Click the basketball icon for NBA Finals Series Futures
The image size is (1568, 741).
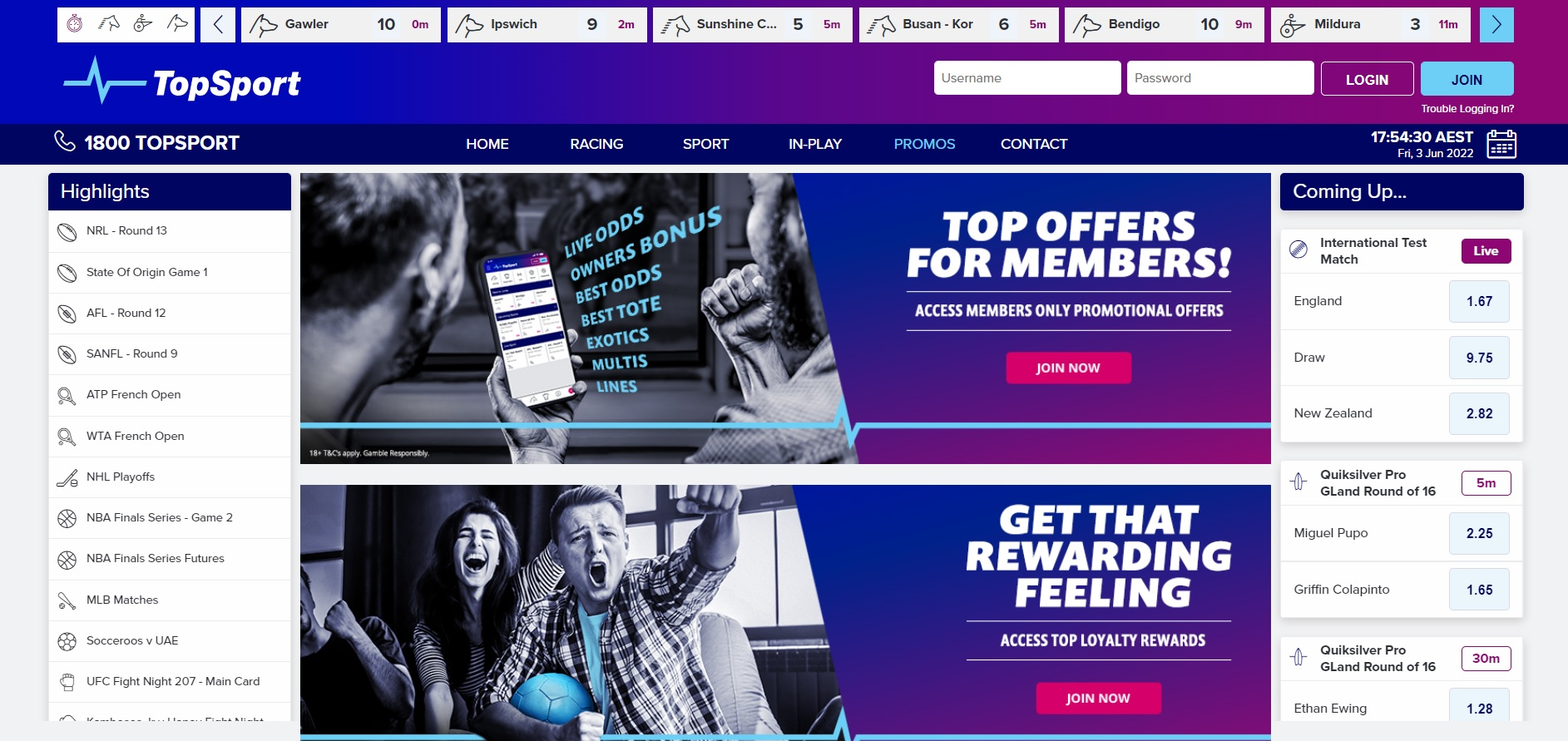point(67,559)
